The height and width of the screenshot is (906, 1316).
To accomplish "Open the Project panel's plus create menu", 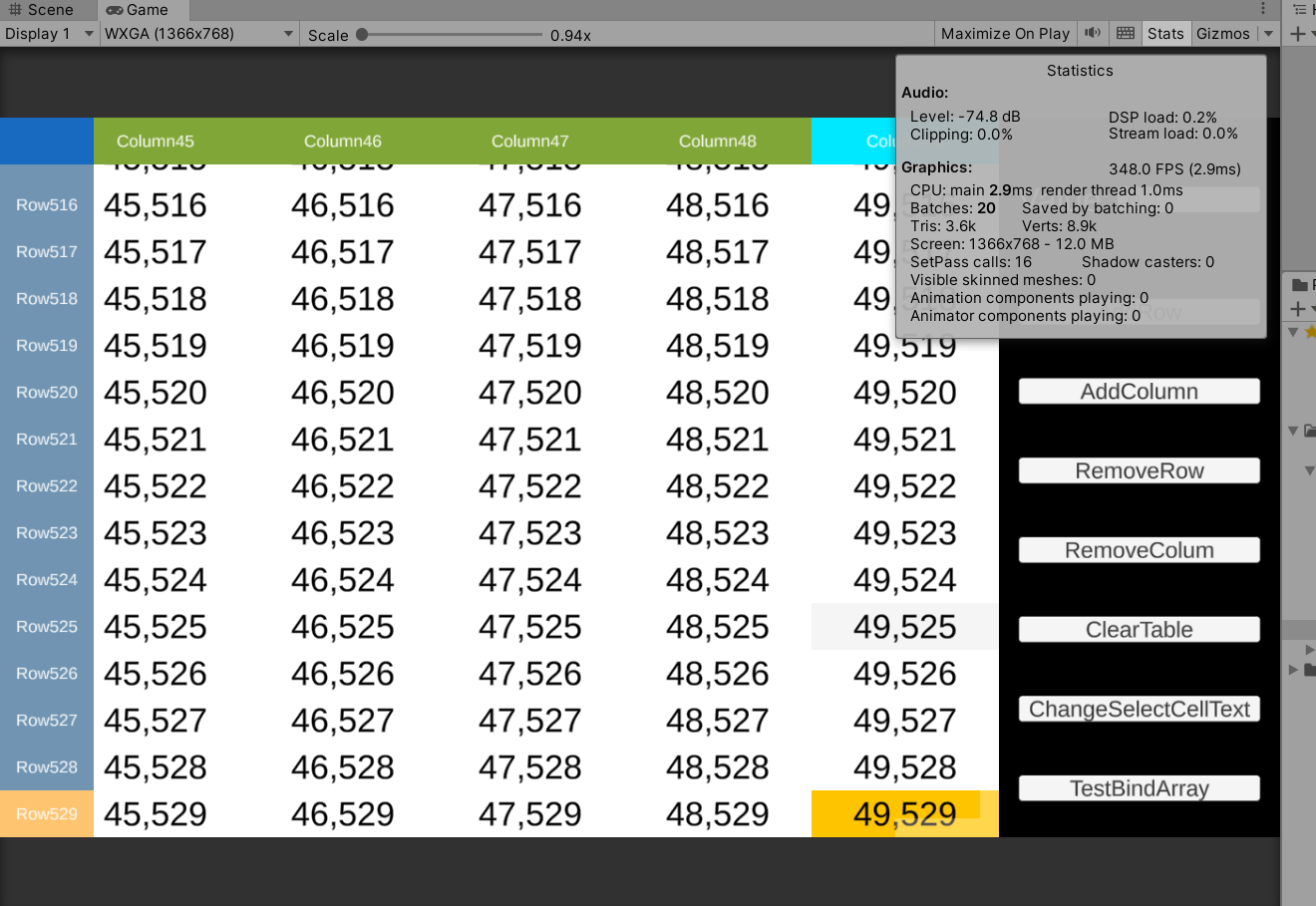I will (x=1298, y=309).
